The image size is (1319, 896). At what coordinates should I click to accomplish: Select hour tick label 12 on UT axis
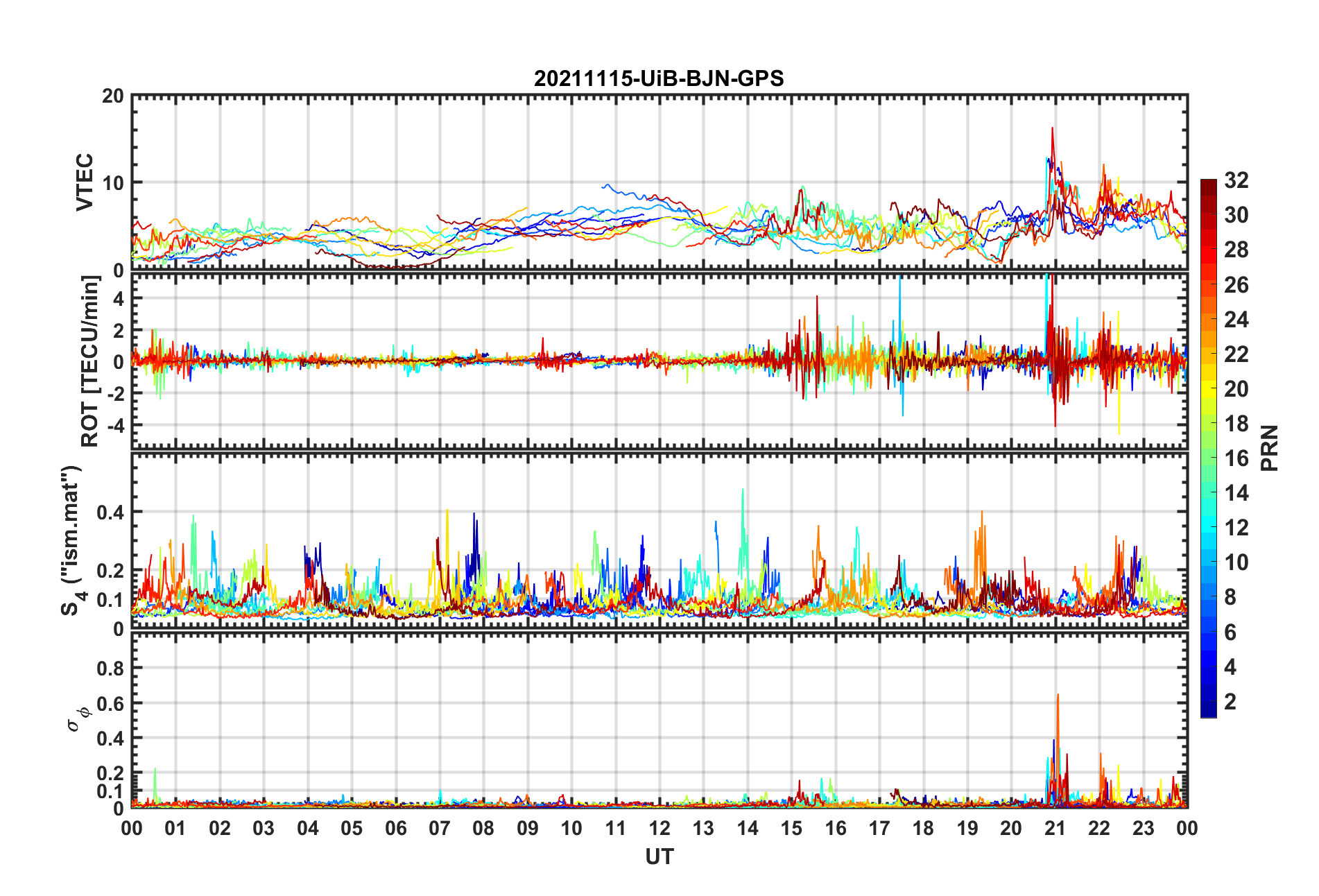click(659, 828)
